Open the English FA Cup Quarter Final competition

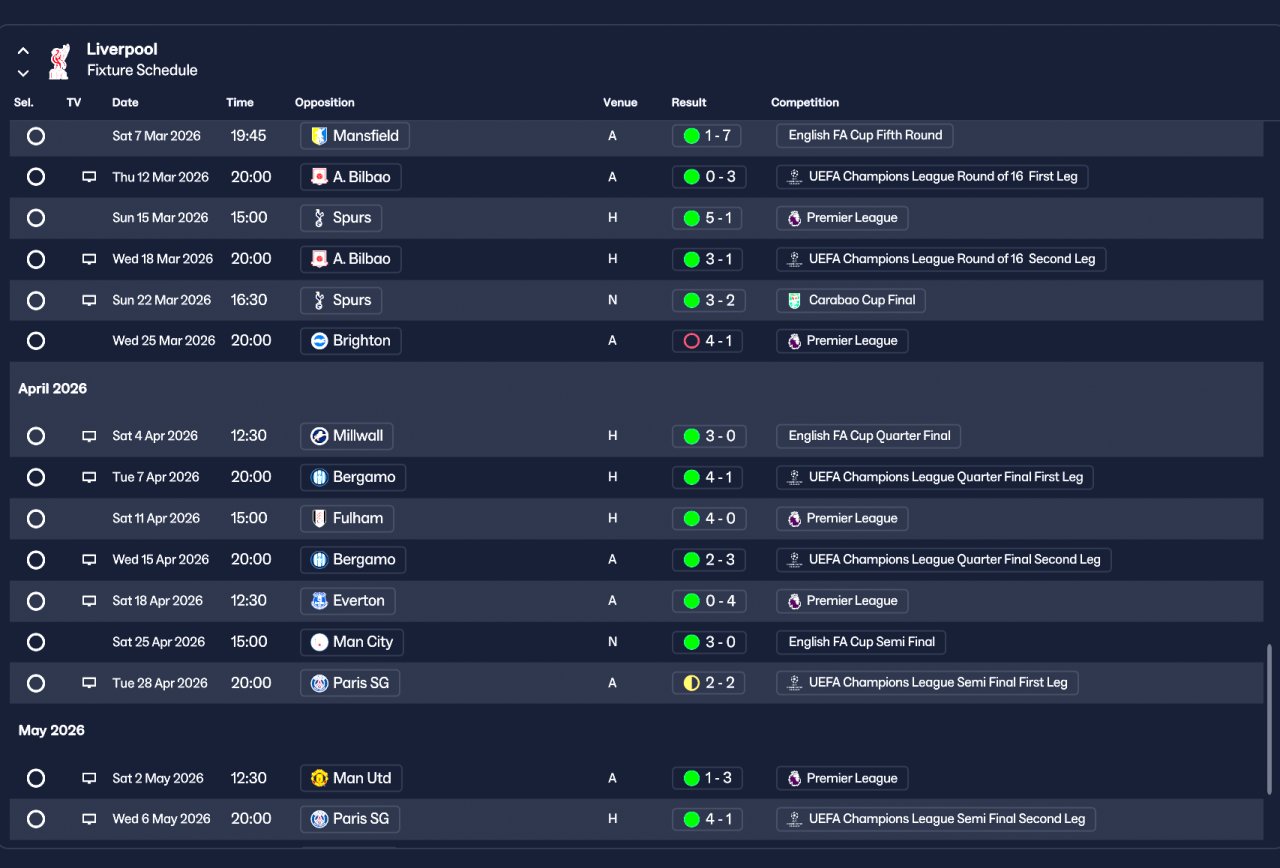869,436
